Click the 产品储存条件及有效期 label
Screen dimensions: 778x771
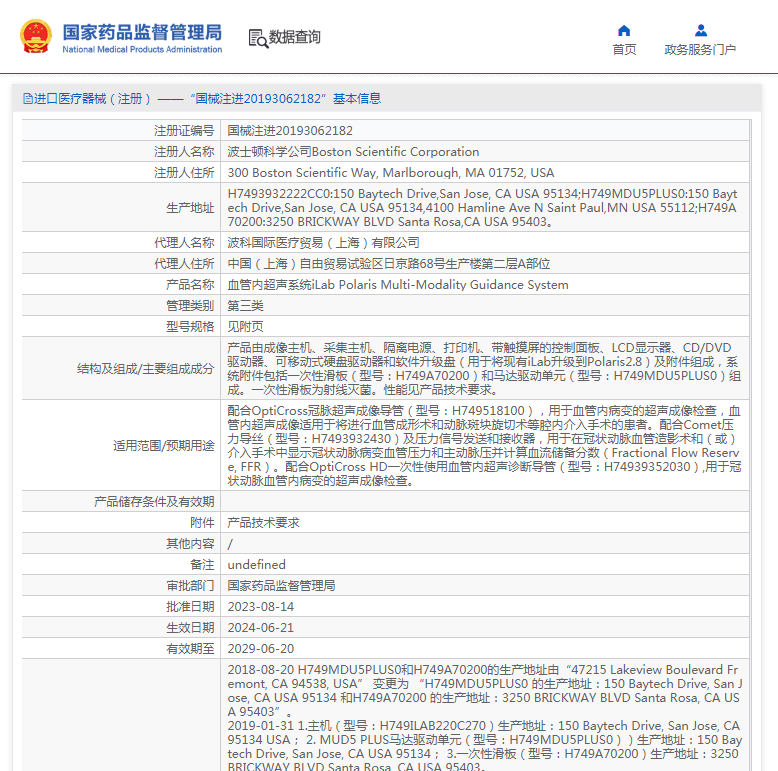point(154,502)
